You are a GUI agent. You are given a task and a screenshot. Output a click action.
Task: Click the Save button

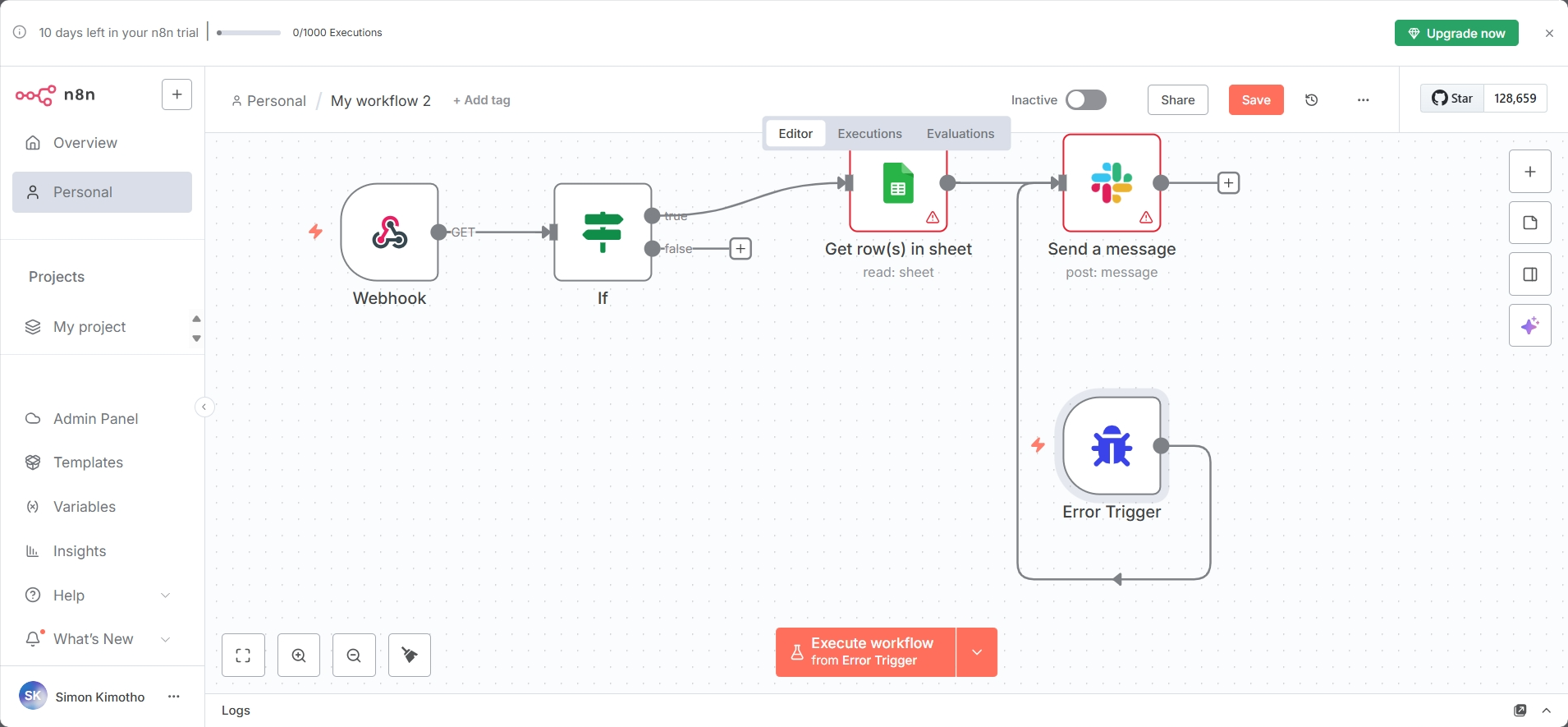click(x=1256, y=100)
